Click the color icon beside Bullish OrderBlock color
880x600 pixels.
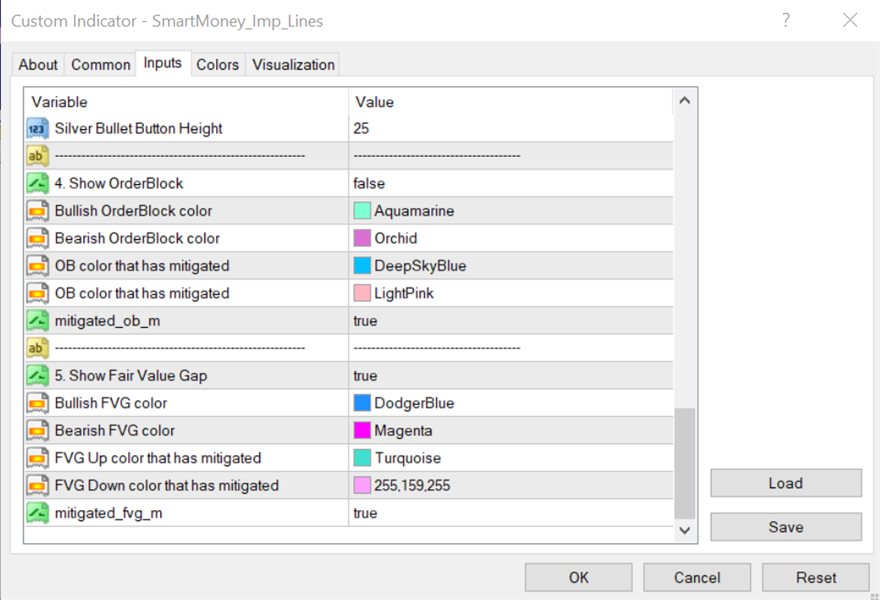(37, 211)
